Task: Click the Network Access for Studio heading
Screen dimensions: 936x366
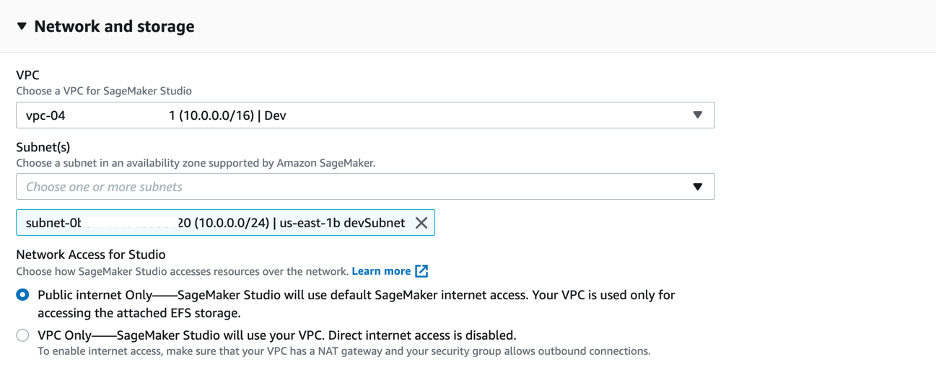Action: click(91, 255)
